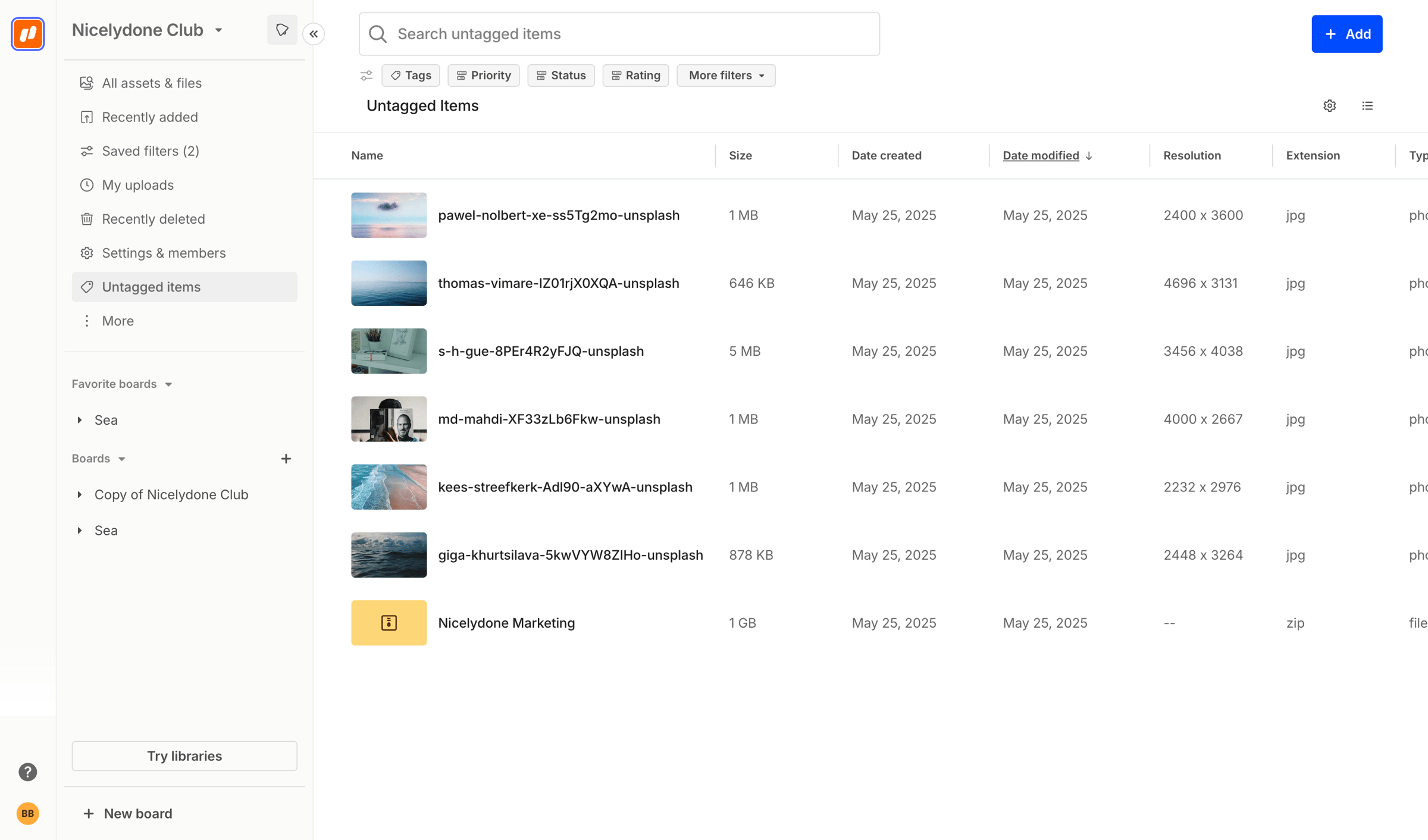Create a New board
This screenshot has width=1428, height=840.
[x=128, y=814]
